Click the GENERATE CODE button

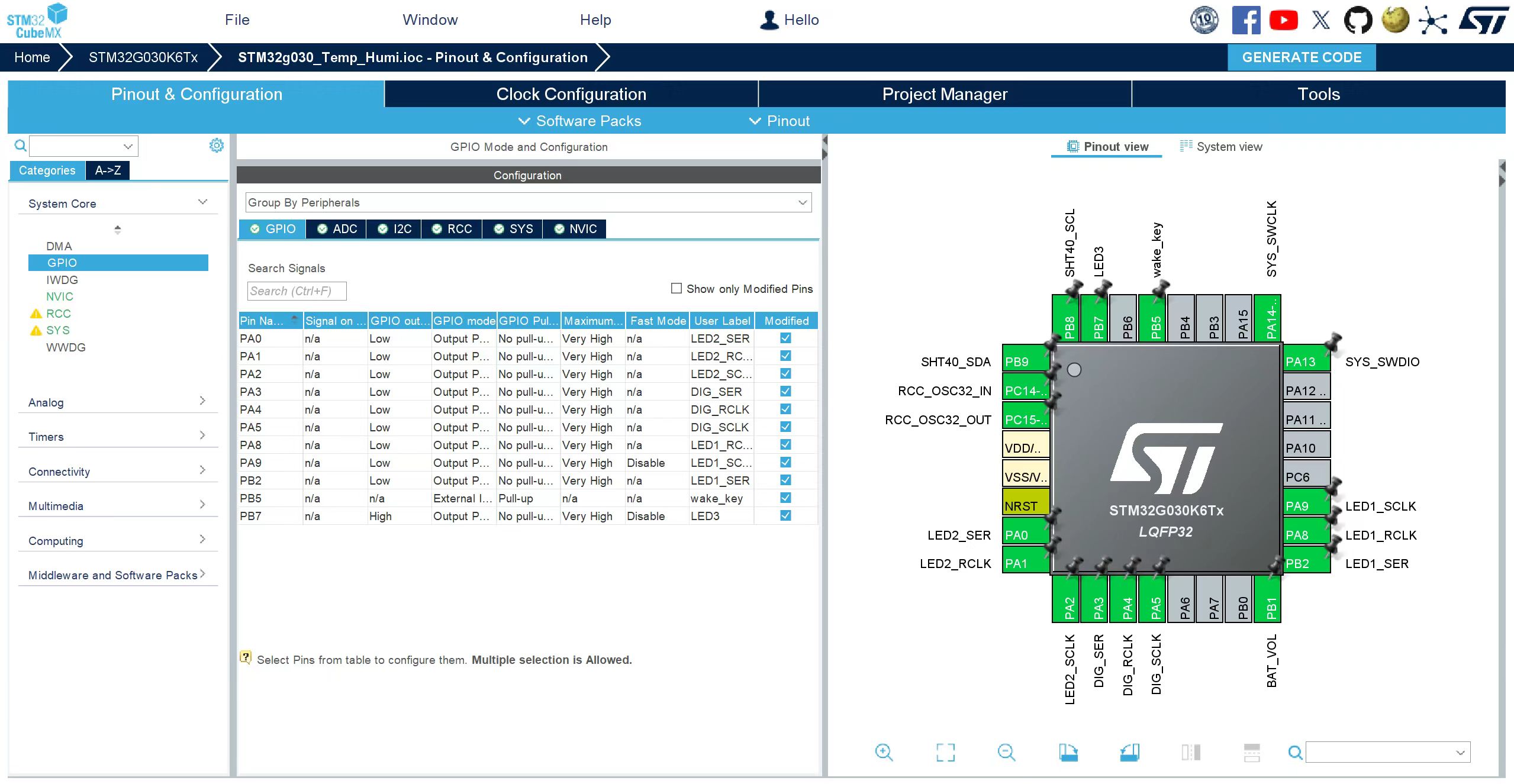tap(1302, 57)
